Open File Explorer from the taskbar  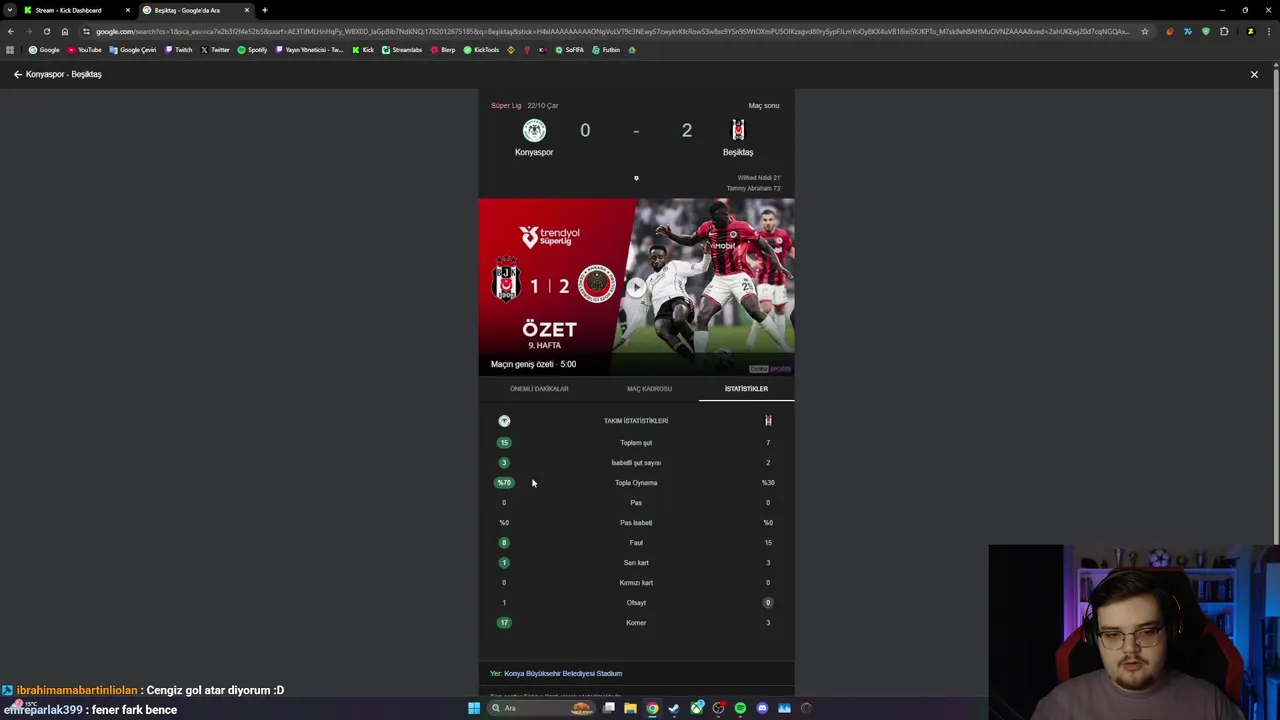tap(630, 708)
